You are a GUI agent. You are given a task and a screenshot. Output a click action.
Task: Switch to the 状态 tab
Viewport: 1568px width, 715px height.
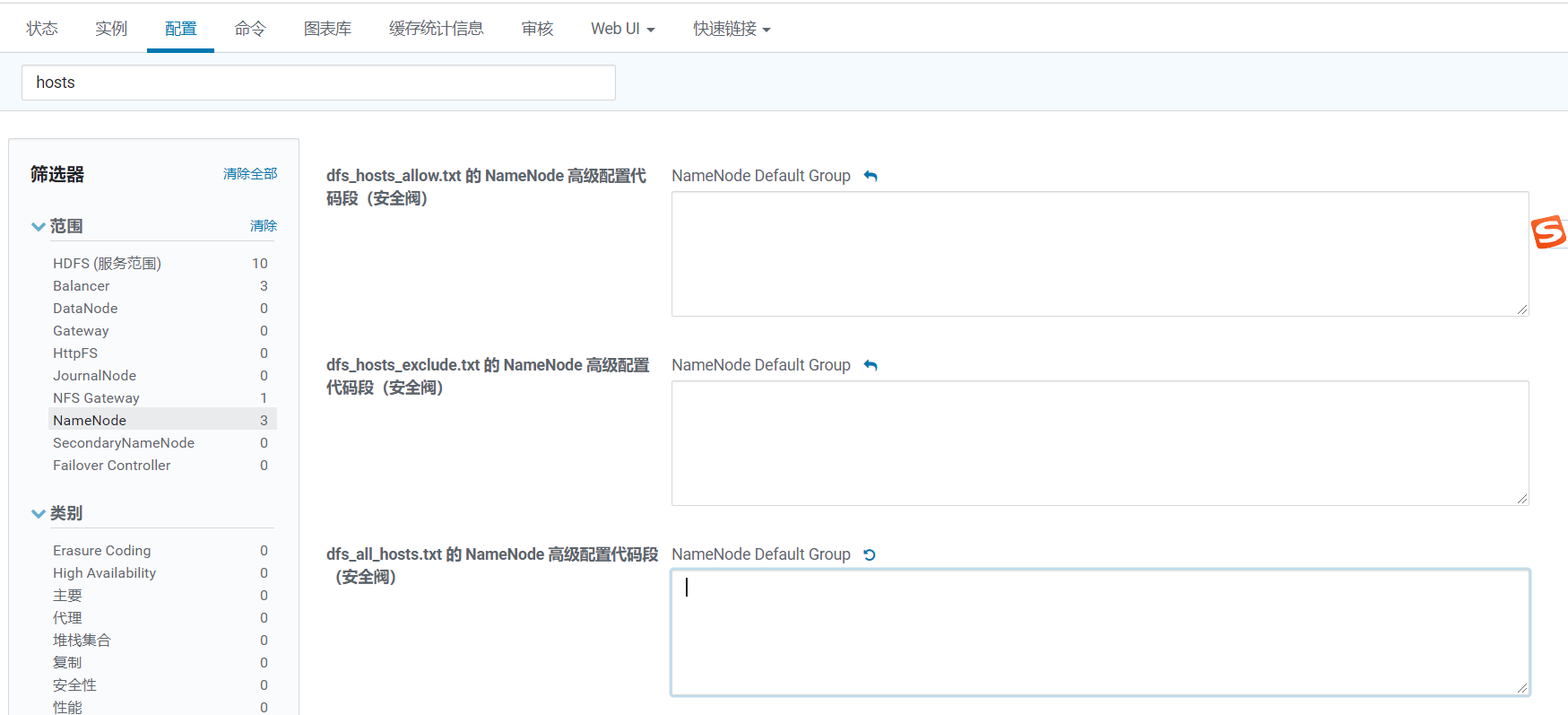tap(42, 29)
